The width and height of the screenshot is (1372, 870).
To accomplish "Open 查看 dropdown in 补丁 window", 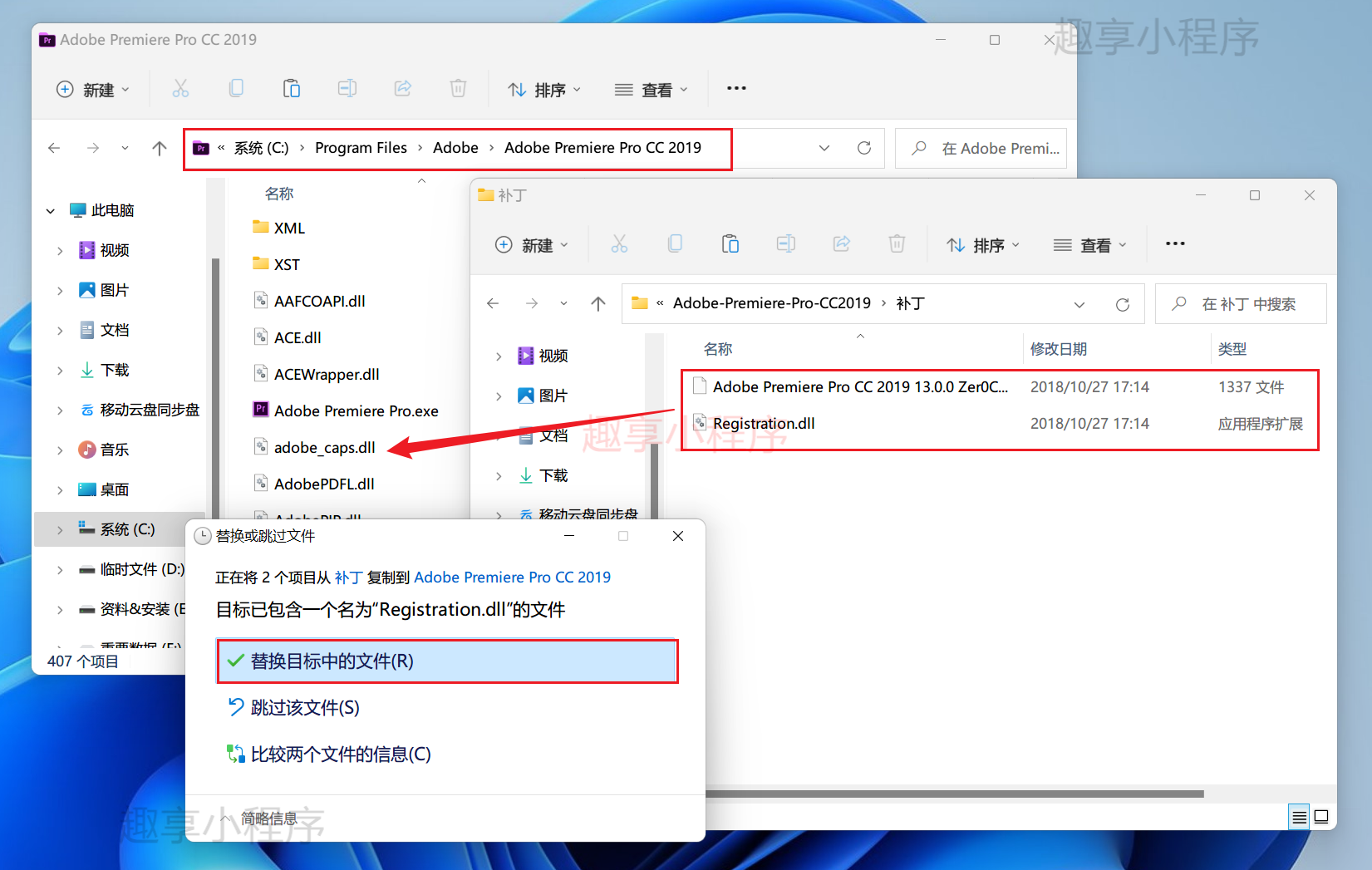I will (1090, 244).
